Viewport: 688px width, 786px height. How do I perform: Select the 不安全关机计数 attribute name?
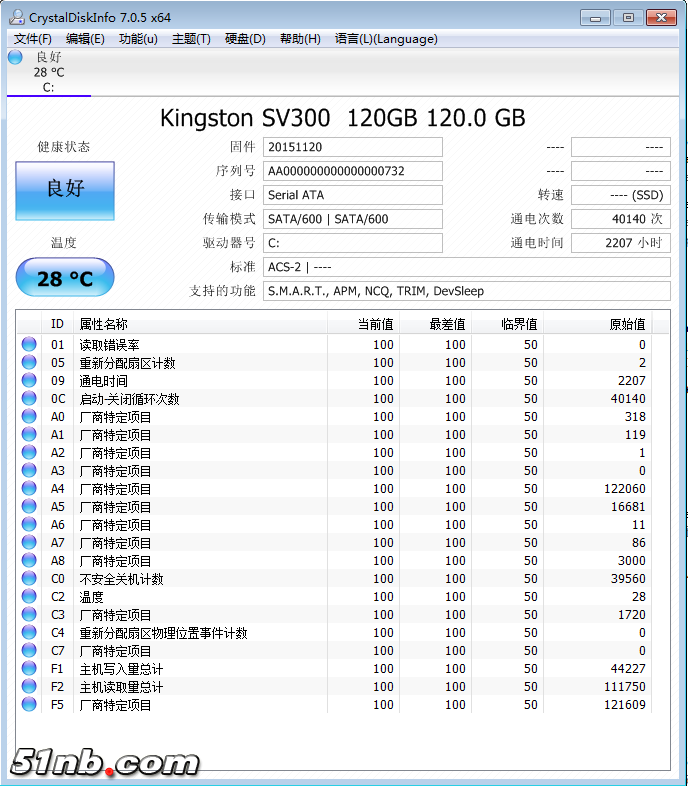point(121,579)
